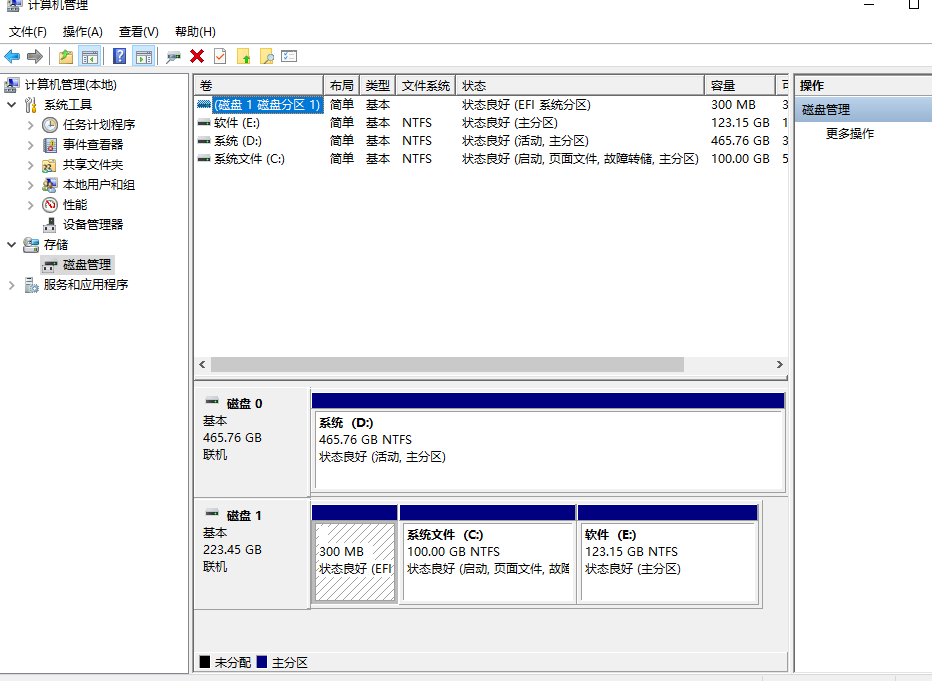This screenshot has width=932, height=681.
Task: Click the horizontal scrollbar right arrow
Action: [x=780, y=364]
